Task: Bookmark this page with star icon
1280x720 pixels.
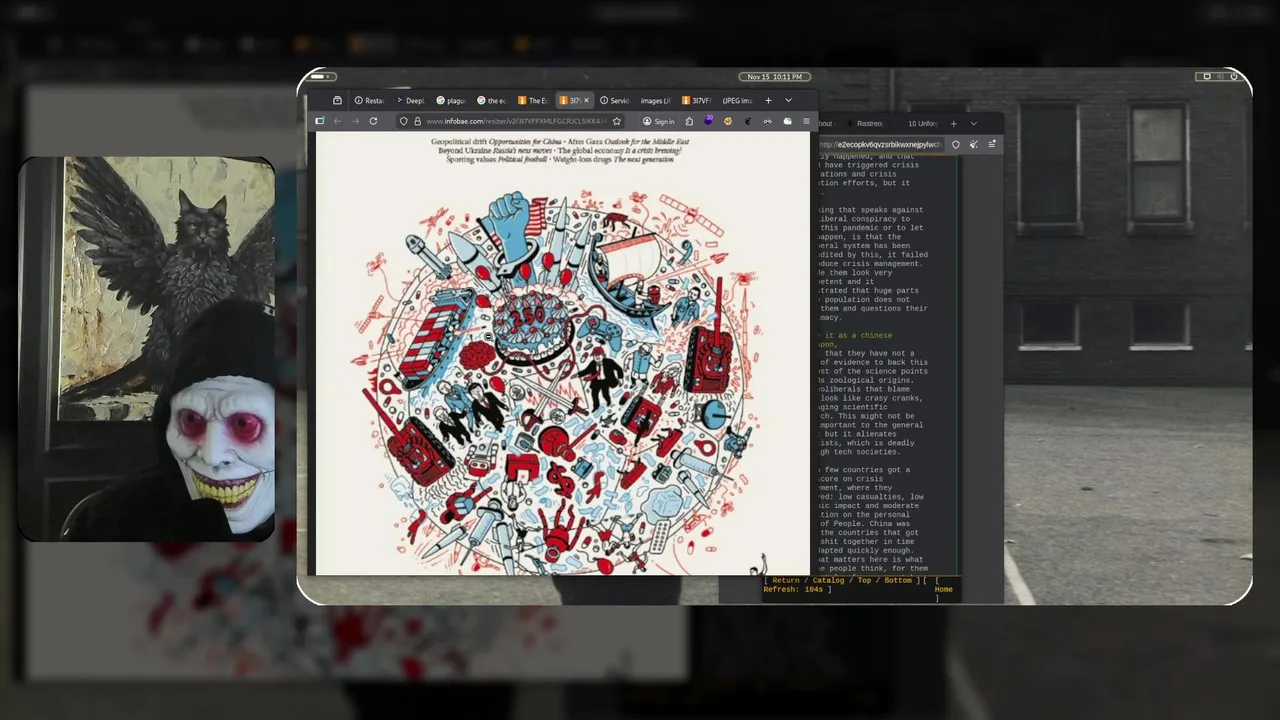Action: point(617,121)
